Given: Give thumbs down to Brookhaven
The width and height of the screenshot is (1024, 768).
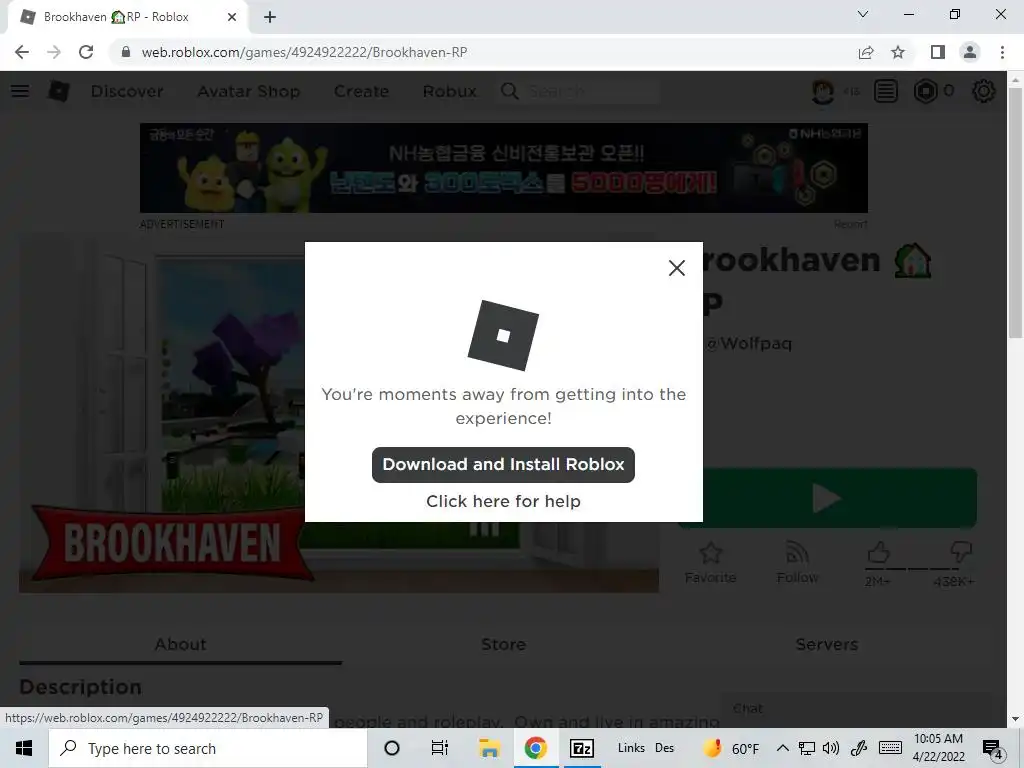Looking at the screenshot, I should 961,552.
